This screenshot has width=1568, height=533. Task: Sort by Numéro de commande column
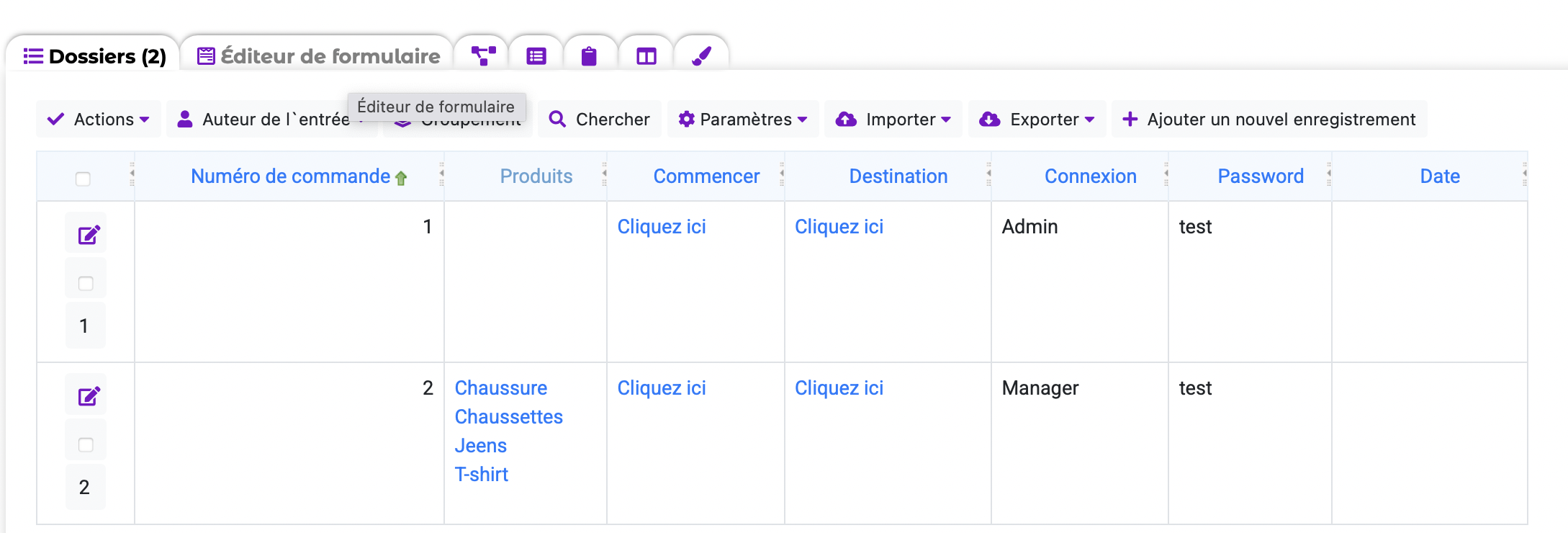[290, 176]
